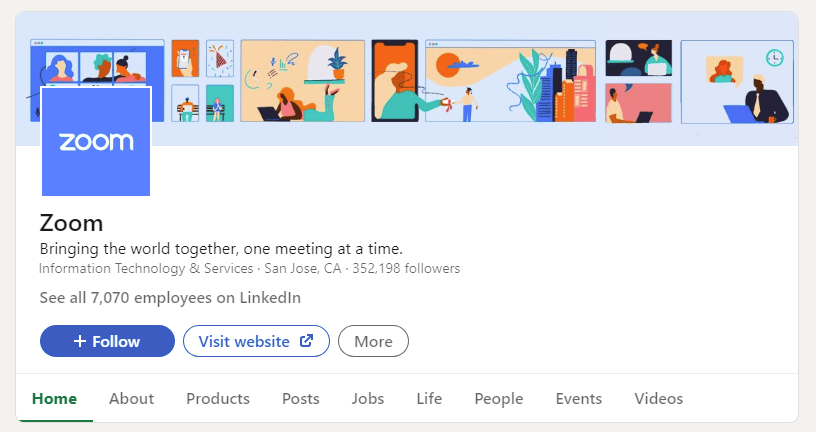Click the Zoom company logo image
This screenshot has width=816, height=432.
(x=96, y=142)
